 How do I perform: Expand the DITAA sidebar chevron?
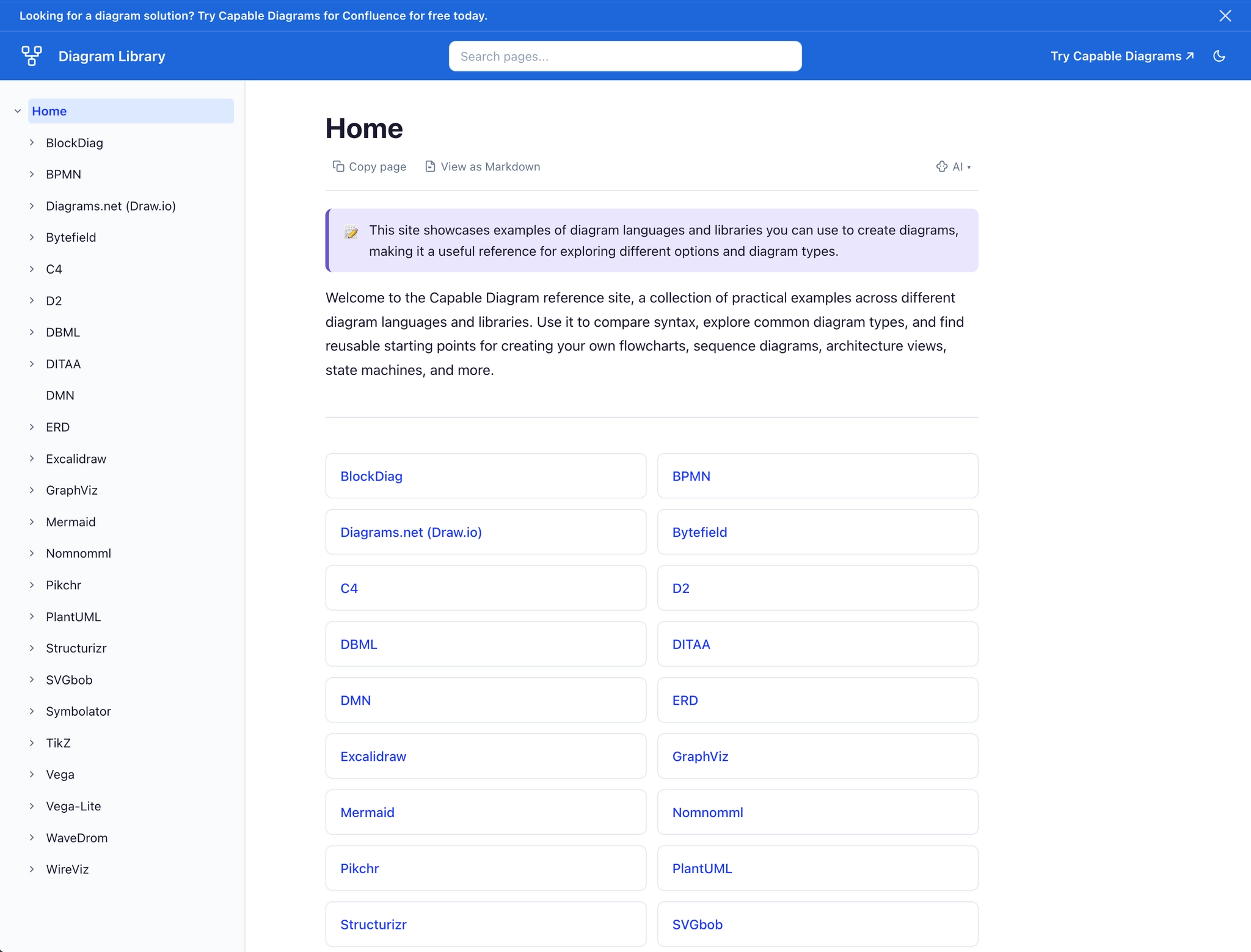(32, 364)
